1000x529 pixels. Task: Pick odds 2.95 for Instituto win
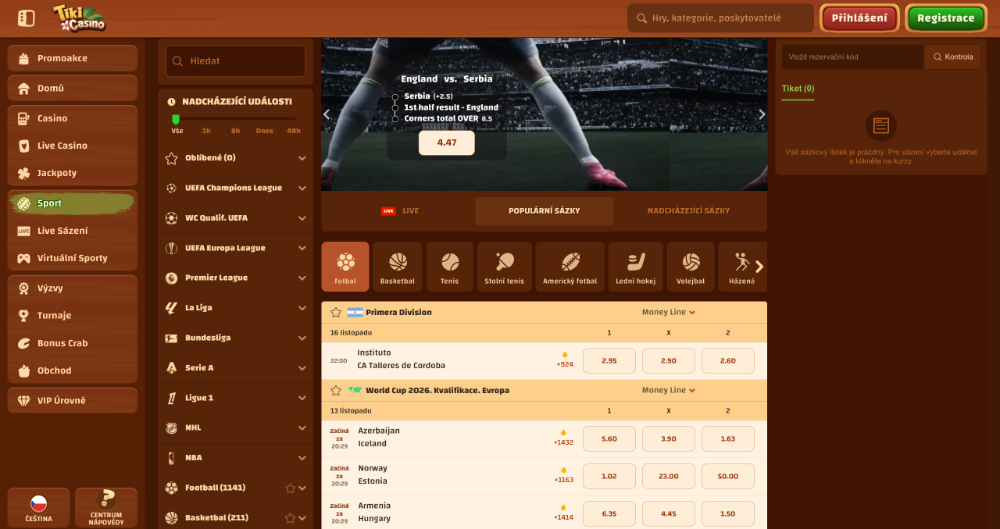point(609,361)
